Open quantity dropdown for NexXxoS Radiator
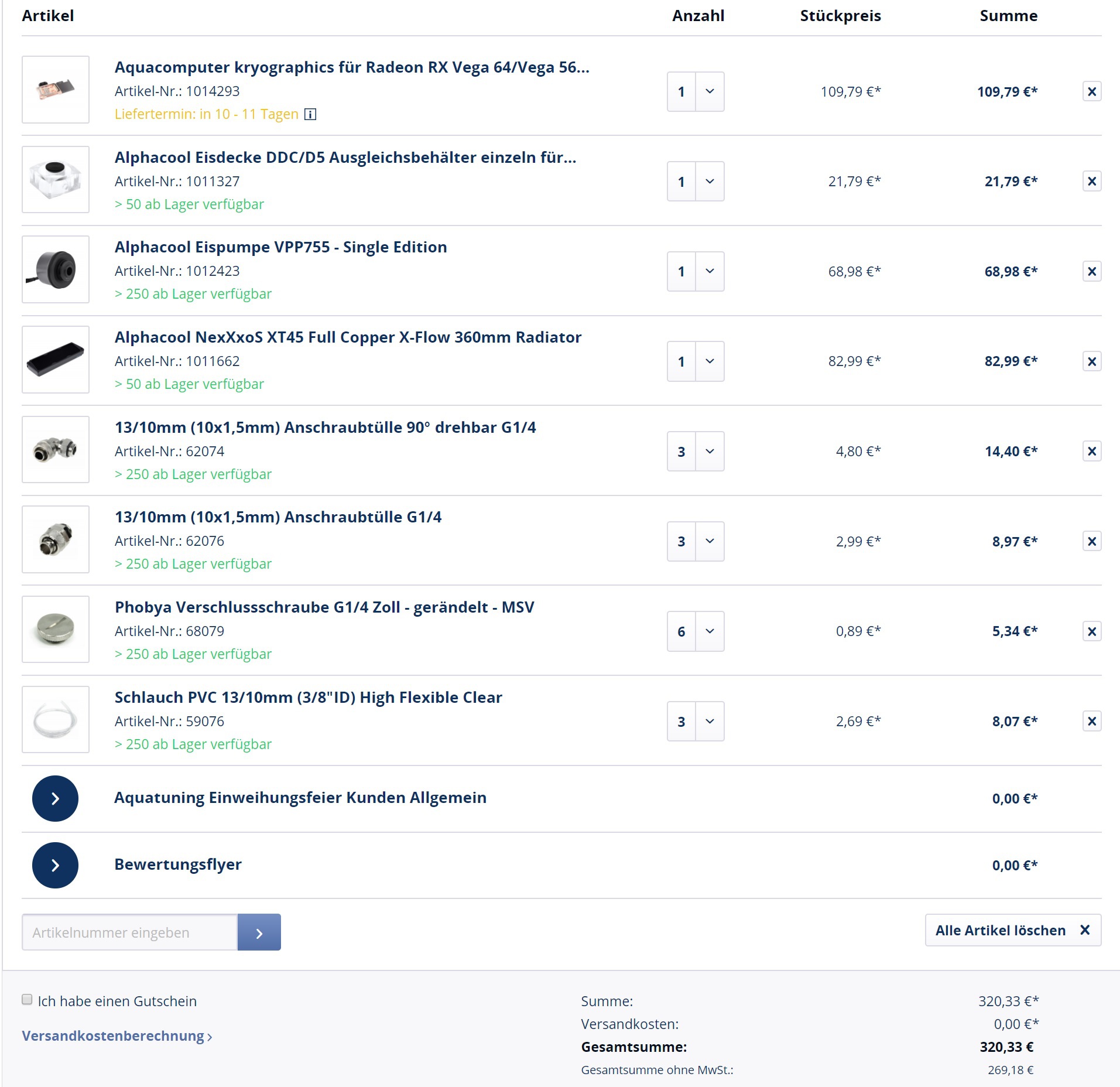This screenshot has height=1087, width=1120. click(x=710, y=361)
